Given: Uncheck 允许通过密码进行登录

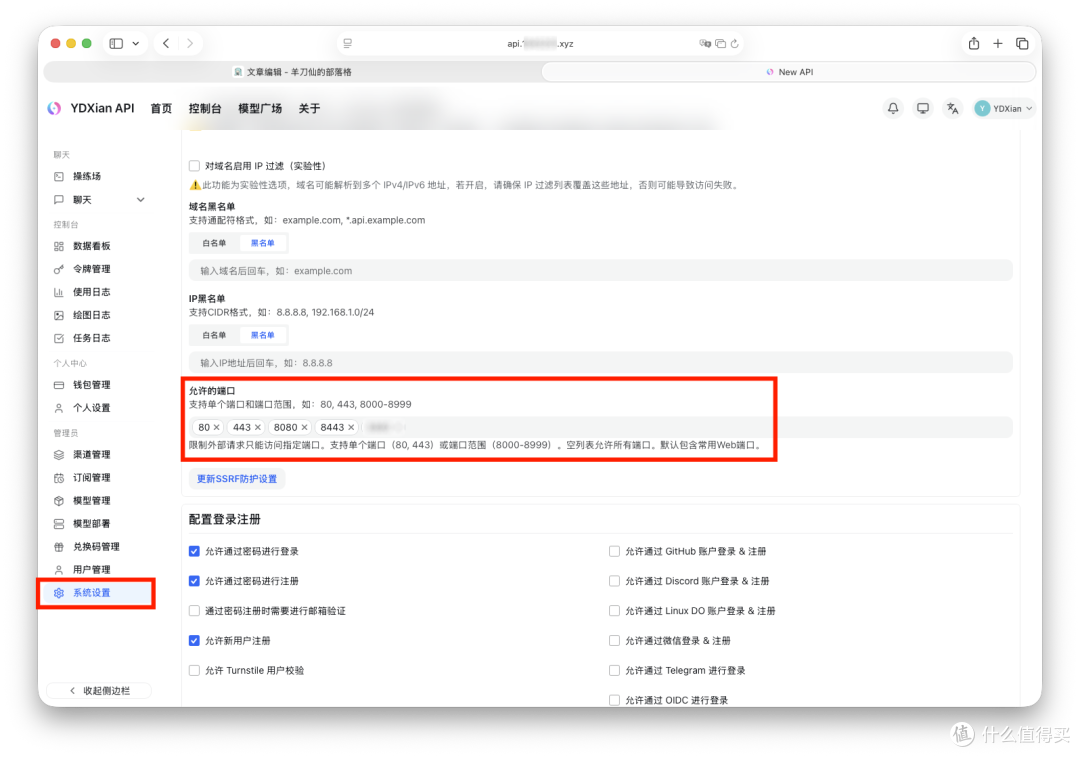Looking at the screenshot, I should pyautogui.click(x=194, y=551).
